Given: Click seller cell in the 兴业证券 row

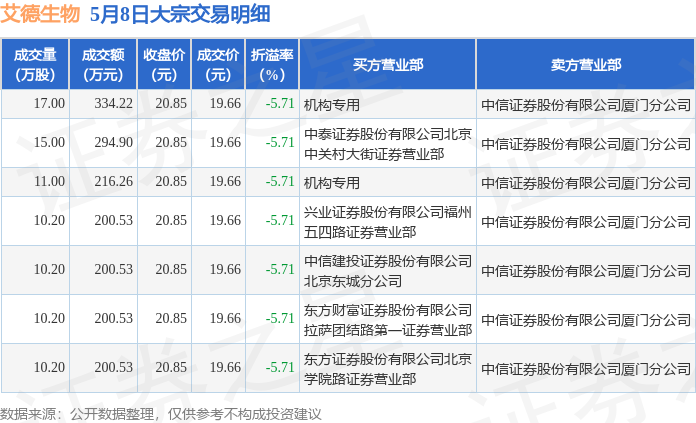Looking at the screenshot, I should pos(586,222).
